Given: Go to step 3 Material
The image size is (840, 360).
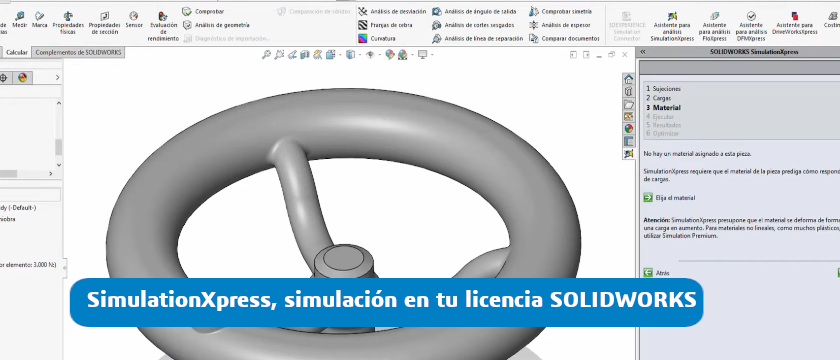Looking at the screenshot, I should (x=663, y=108).
